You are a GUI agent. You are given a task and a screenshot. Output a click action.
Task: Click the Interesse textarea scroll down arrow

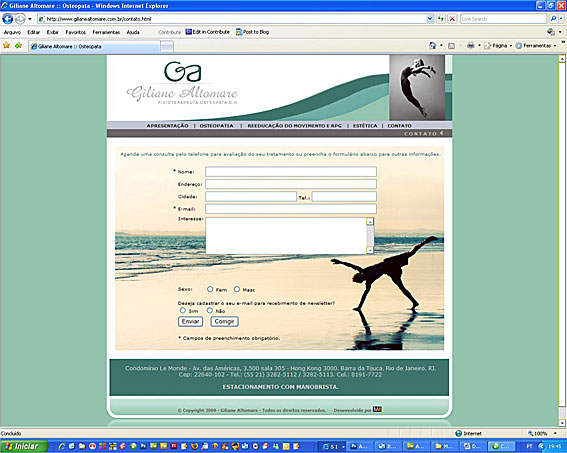[x=370, y=250]
